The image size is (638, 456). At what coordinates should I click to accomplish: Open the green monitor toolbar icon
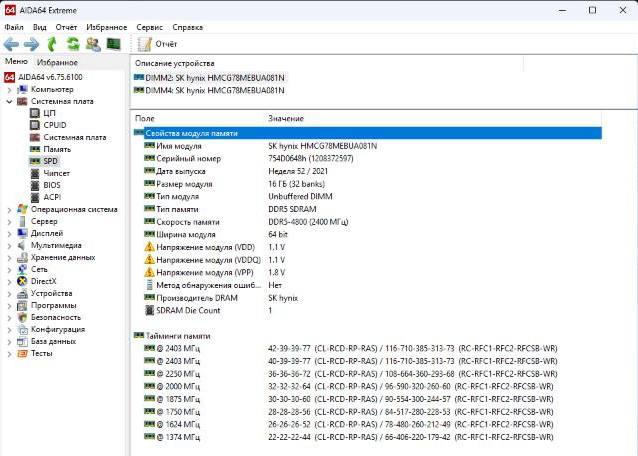[x=114, y=44]
